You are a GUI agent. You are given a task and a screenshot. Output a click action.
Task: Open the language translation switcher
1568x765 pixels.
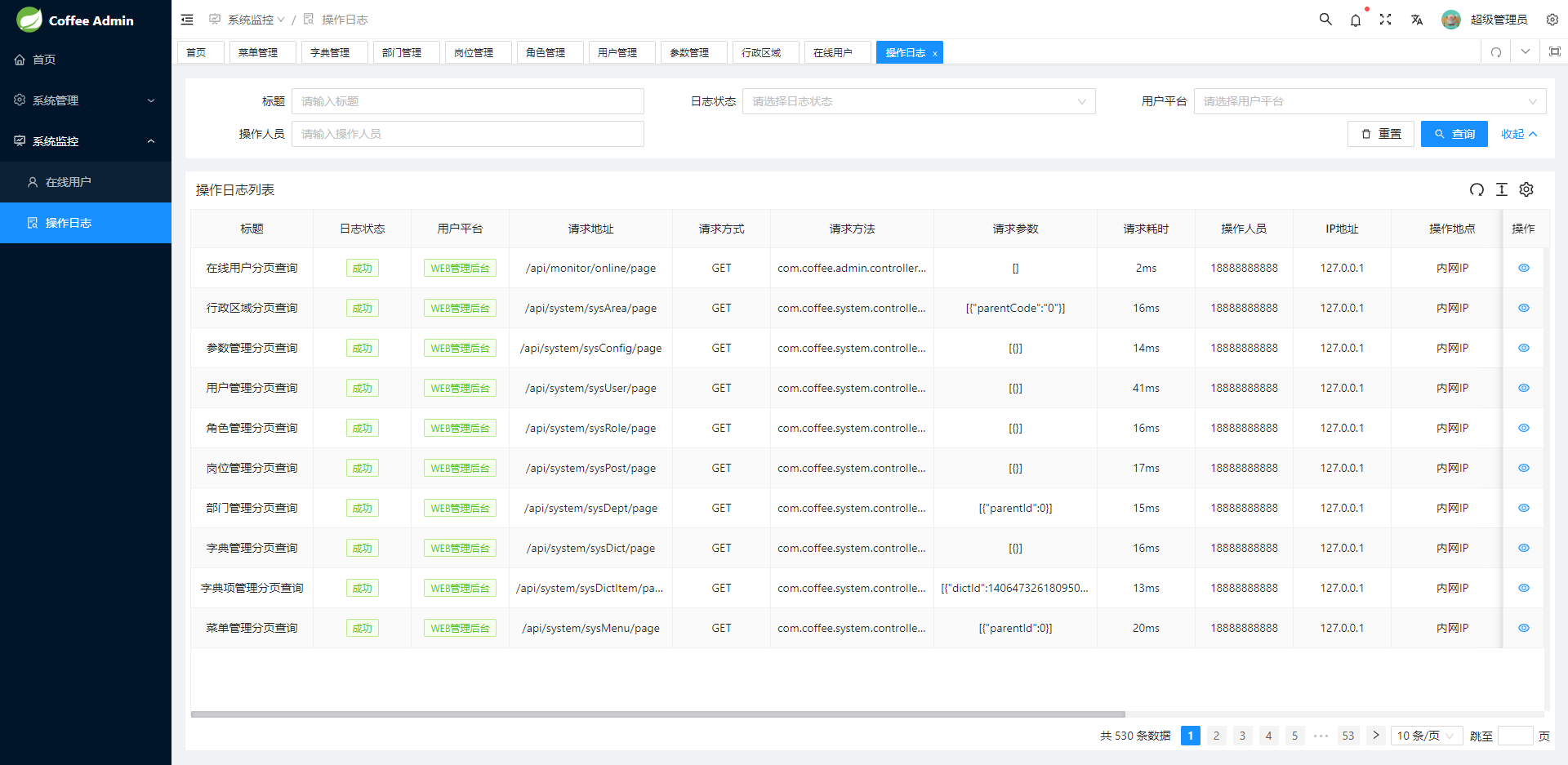click(x=1417, y=20)
